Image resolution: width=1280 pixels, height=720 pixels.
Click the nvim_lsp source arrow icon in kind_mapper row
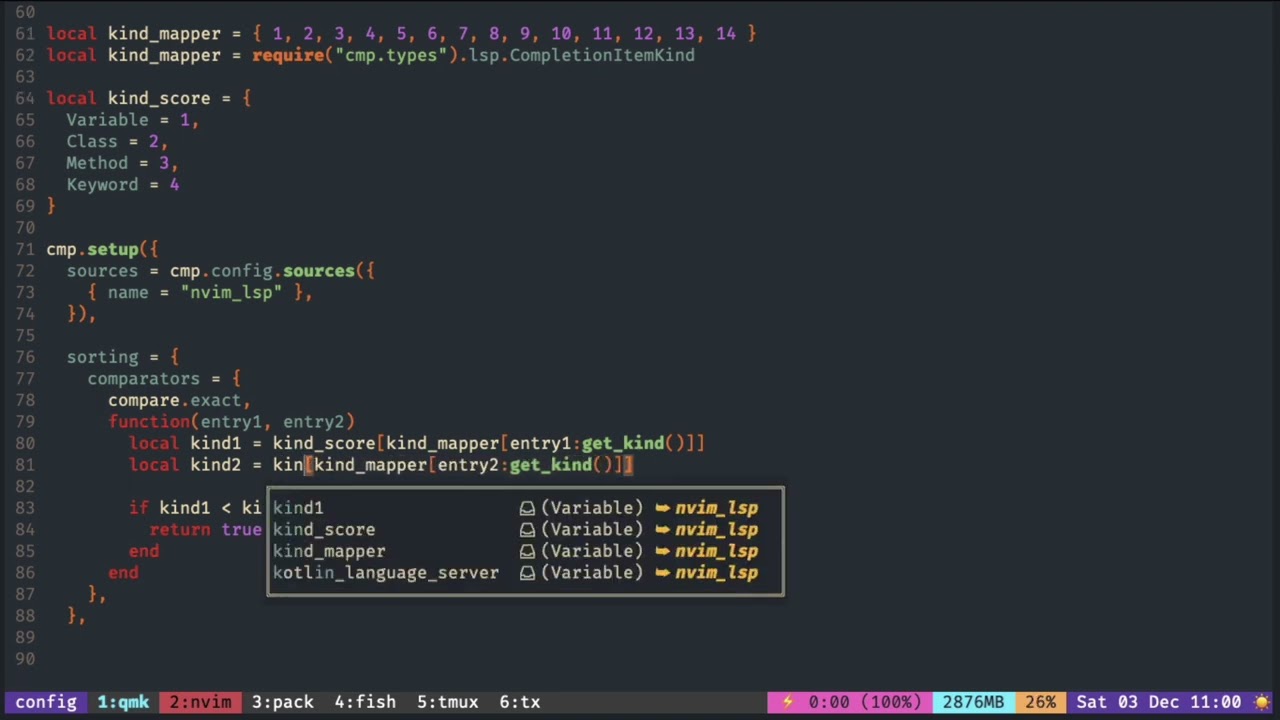(662, 551)
